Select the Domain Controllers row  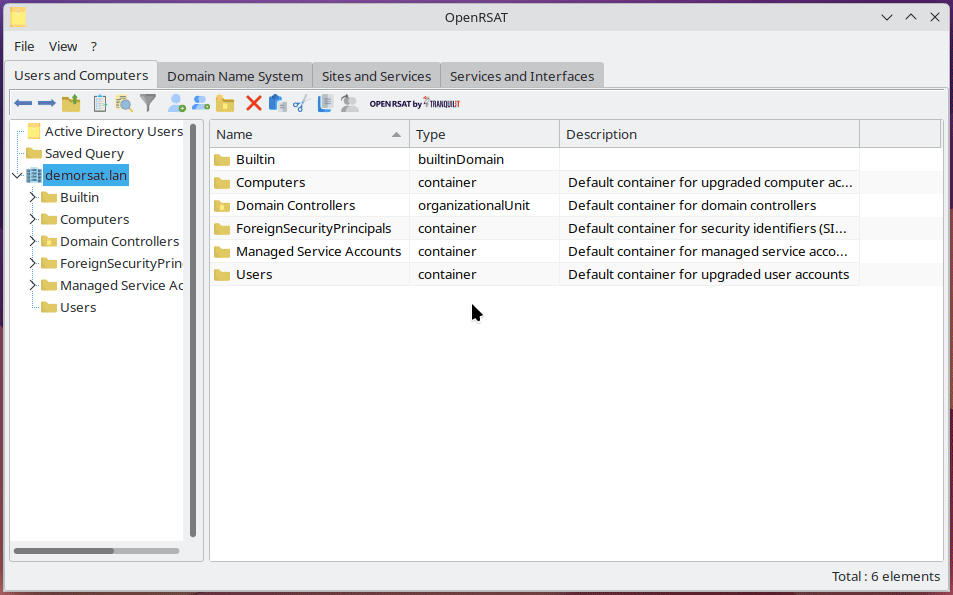tap(297, 205)
